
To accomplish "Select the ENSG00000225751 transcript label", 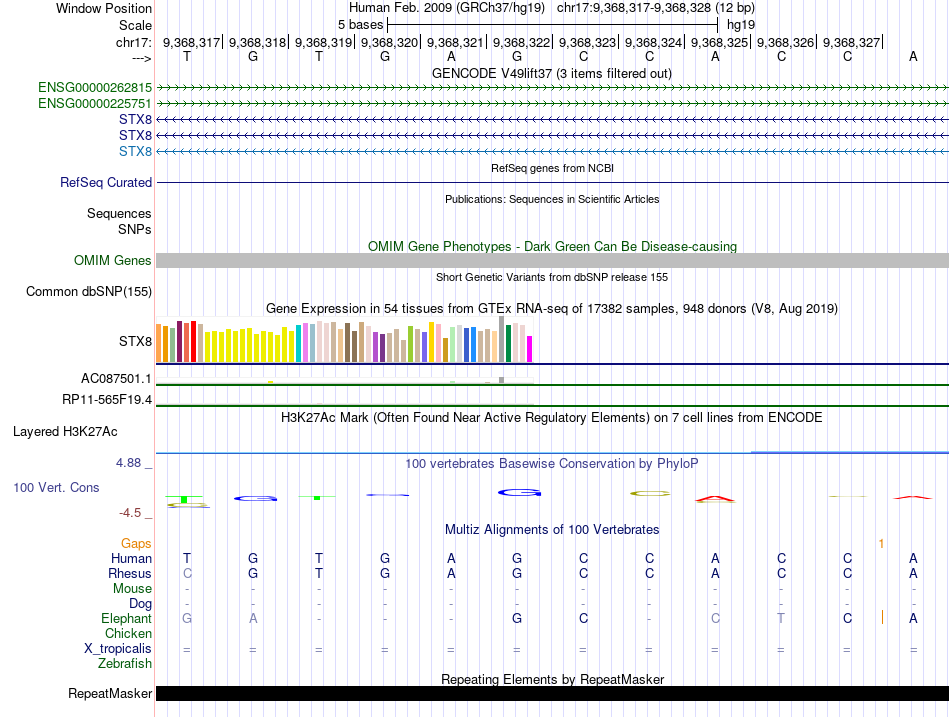I will [95, 104].
